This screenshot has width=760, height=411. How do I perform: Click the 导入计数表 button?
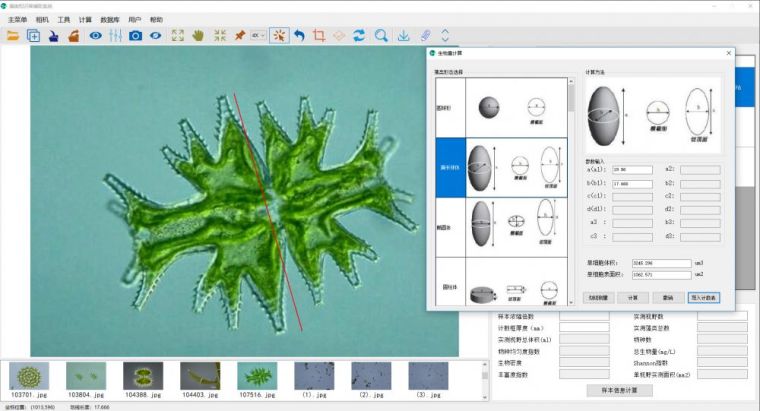[703, 297]
